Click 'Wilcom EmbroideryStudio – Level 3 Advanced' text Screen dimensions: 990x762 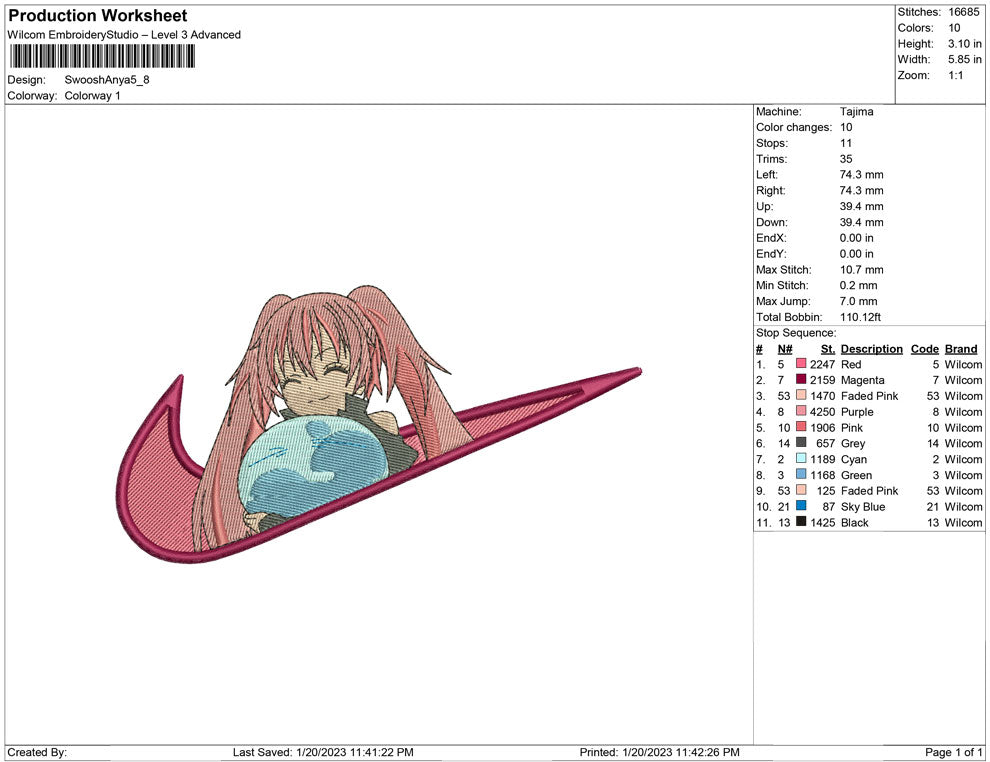coord(124,35)
